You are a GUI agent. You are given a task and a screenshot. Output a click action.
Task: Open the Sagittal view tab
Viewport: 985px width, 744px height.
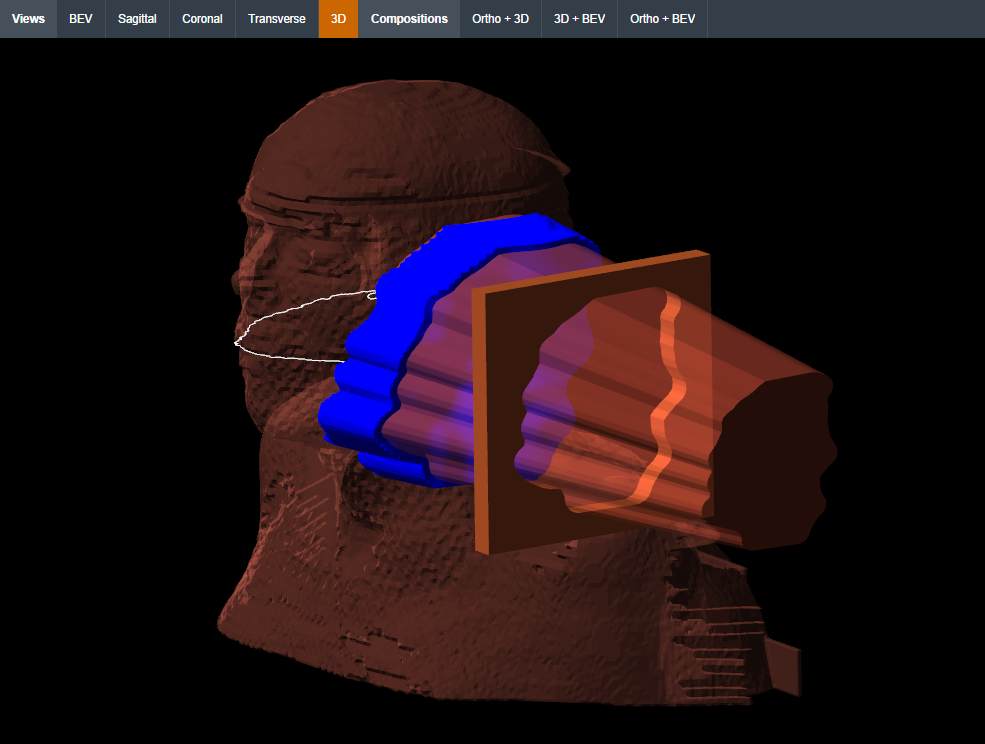137,19
